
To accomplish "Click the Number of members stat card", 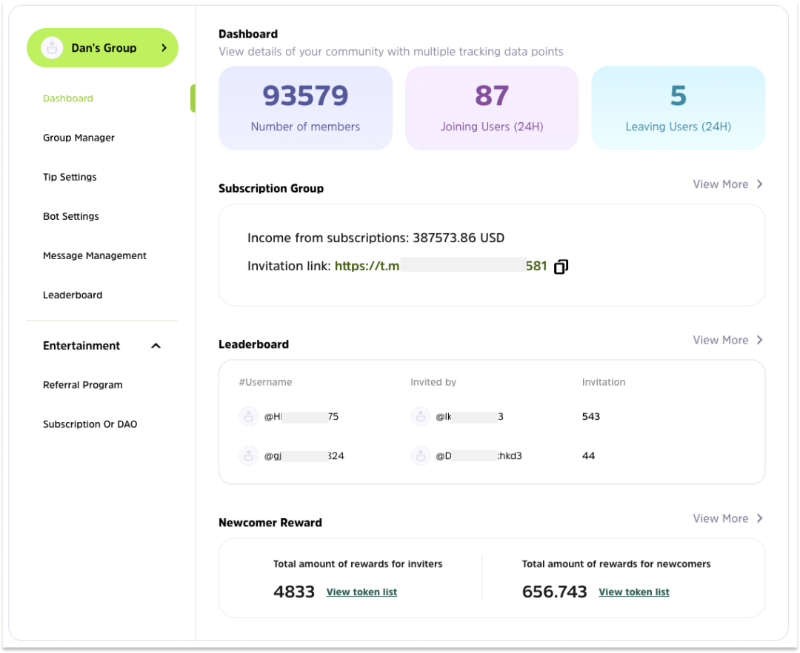I will pyautogui.click(x=304, y=108).
